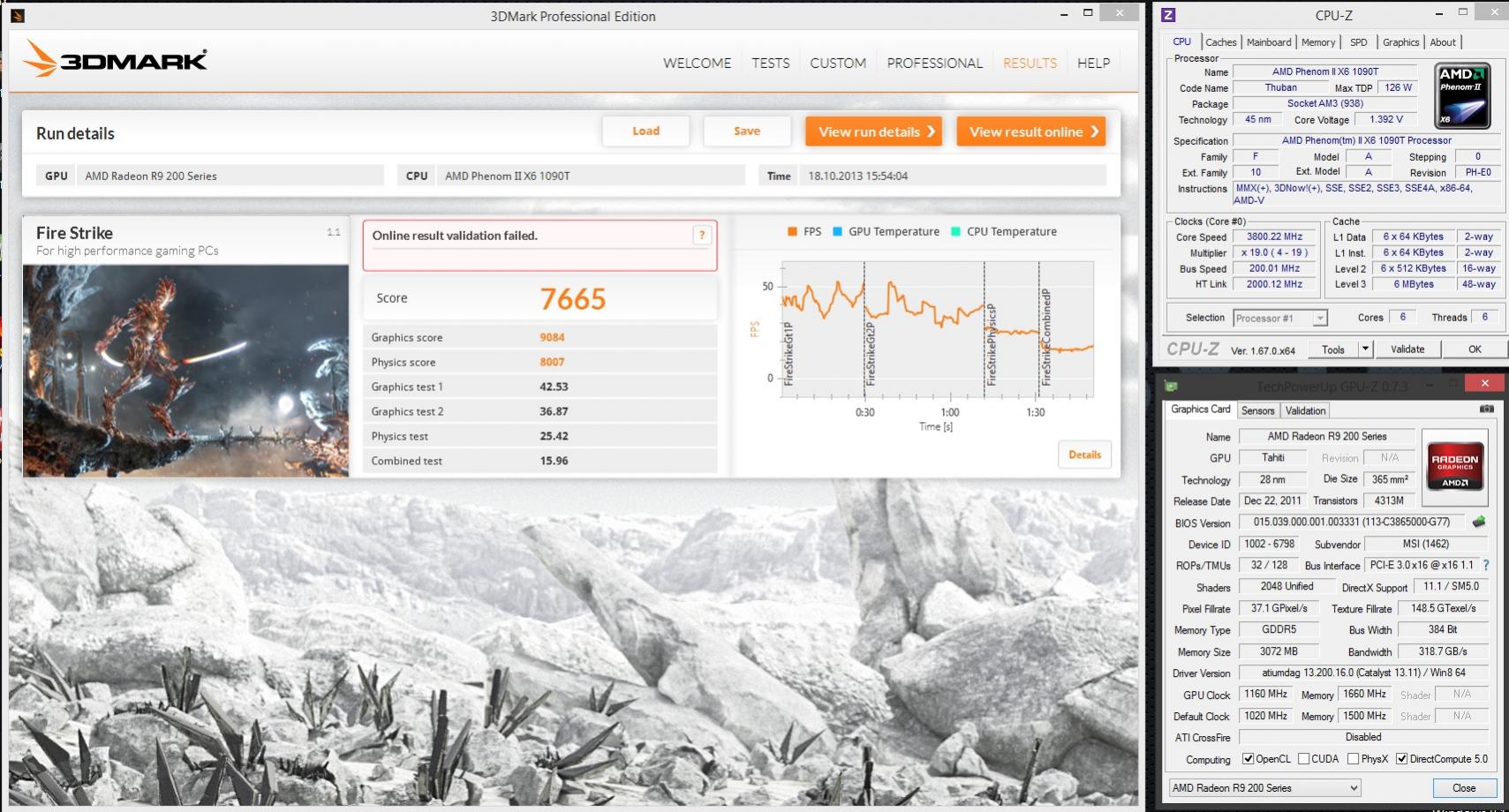Toggle the PhysX checkbox in GPU-Z
This screenshot has width=1509, height=812.
click(1353, 759)
